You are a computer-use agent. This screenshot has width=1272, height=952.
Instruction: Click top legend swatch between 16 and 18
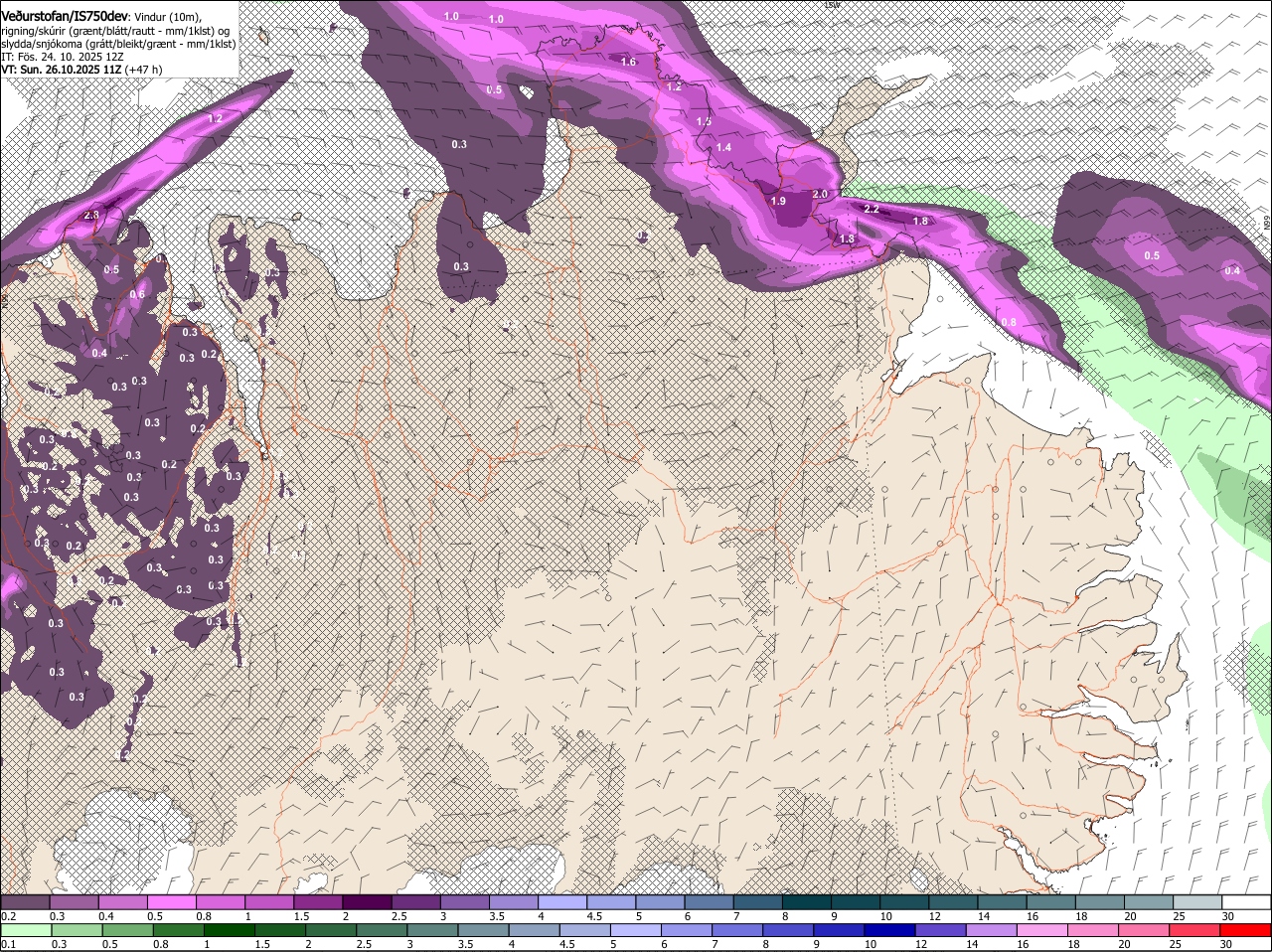(1050, 902)
